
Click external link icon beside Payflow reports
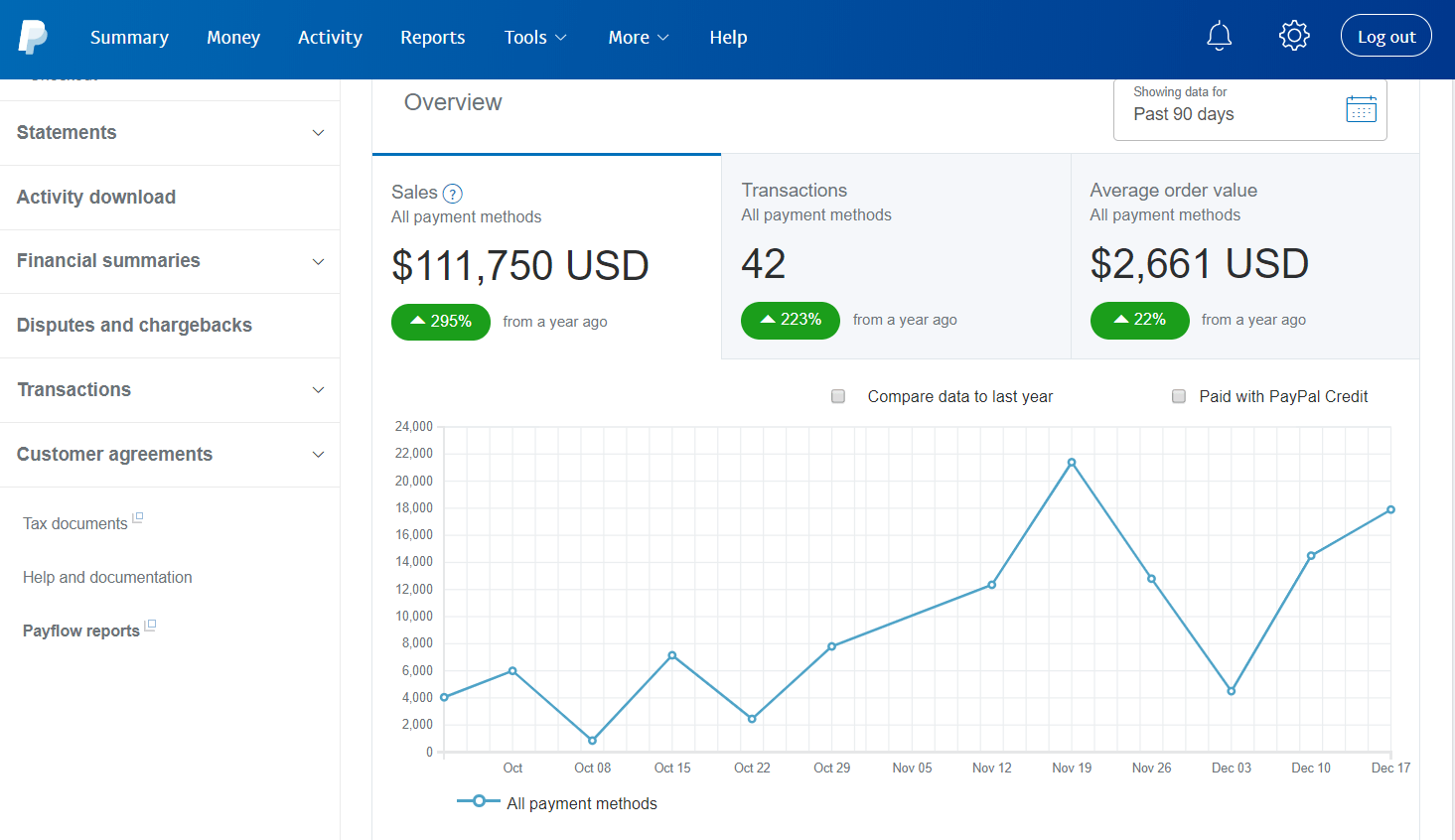pyautogui.click(x=150, y=626)
